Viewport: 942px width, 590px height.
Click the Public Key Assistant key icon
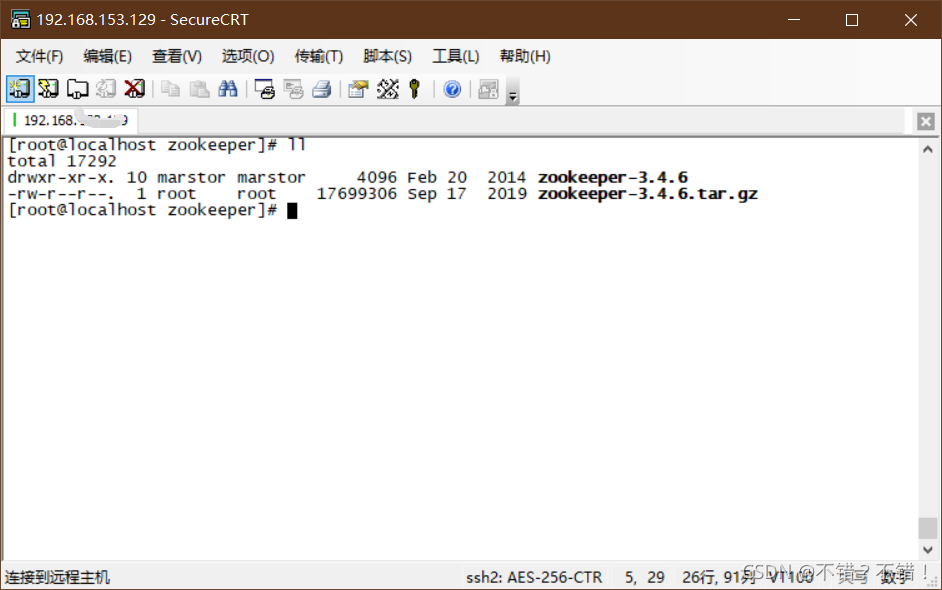[415, 90]
